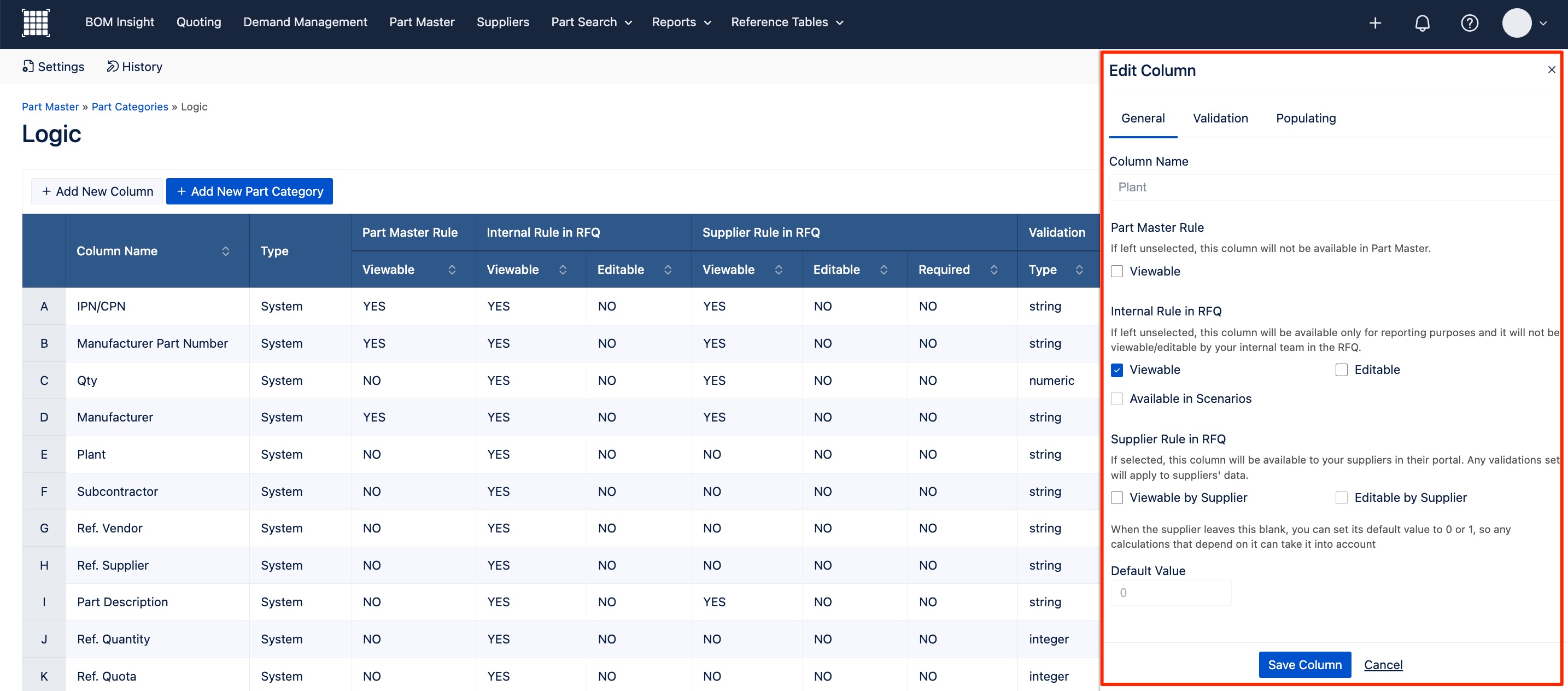Expand the Reference Tables menu
Viewport: 1568px width, 691px height.
point(786,22)
